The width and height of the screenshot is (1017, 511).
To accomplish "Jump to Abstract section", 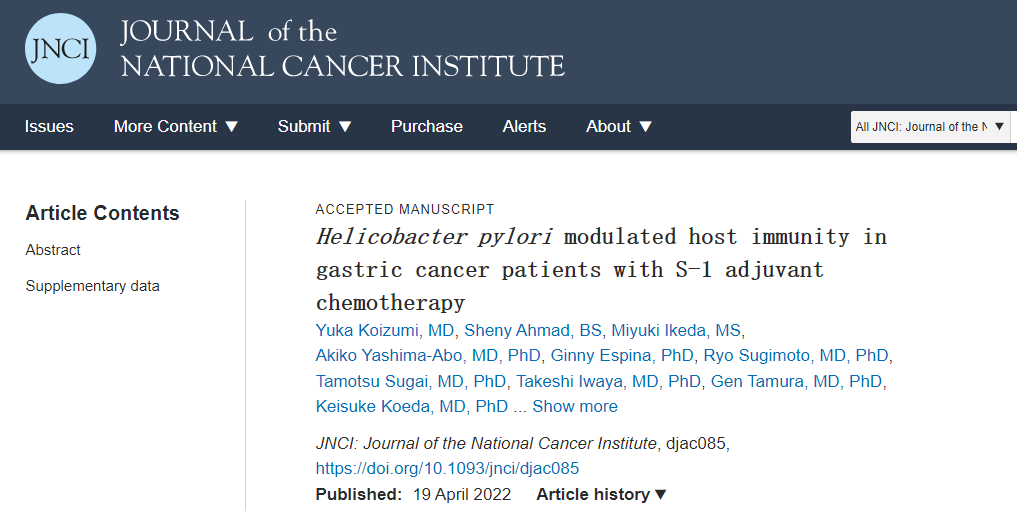I will point(53,250).
